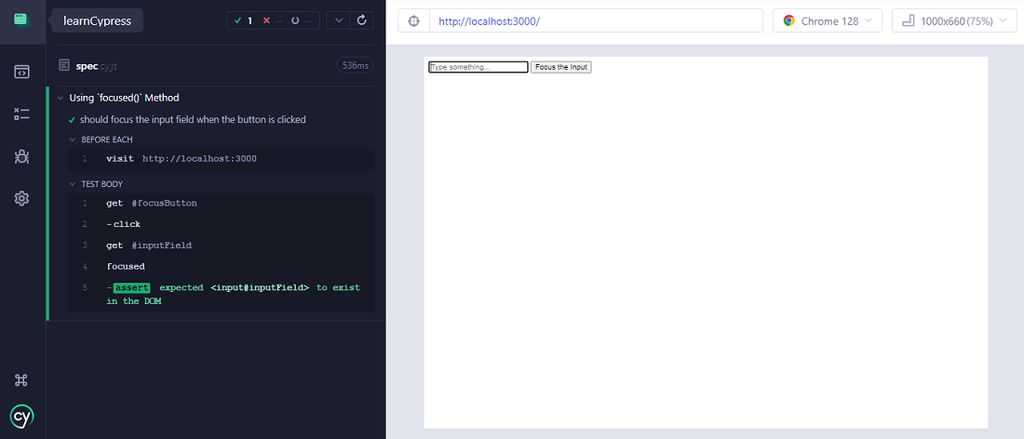Click the rerun all tests button
Screen dimensions: 1024x439
click(x=362, y=20)
